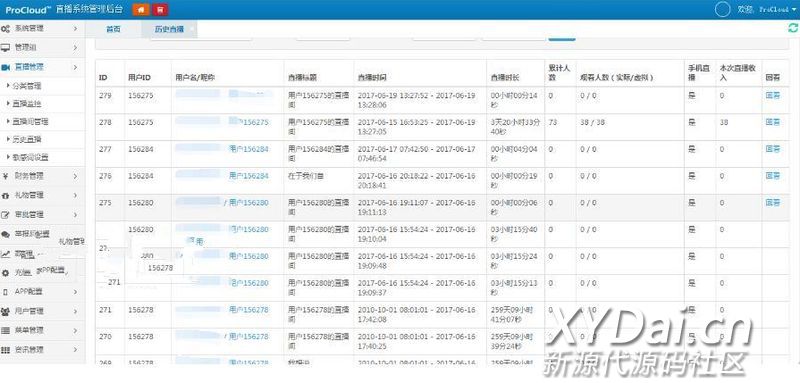Switch to the 首页 tab
This screenshot has width=800, height=383.
pos(113,30)
